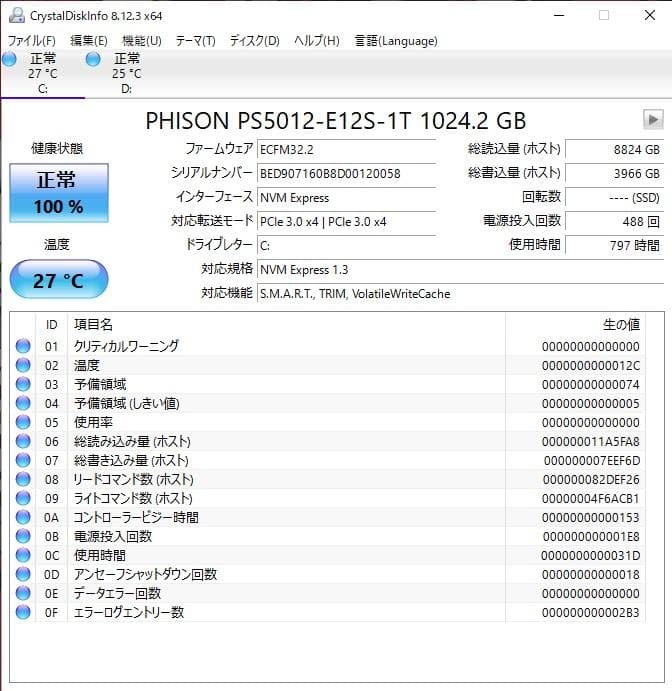Click status icon for 03 予備領域 row
Image resolution: width=672 pixels, height=691 pixels.
point(23,384)
